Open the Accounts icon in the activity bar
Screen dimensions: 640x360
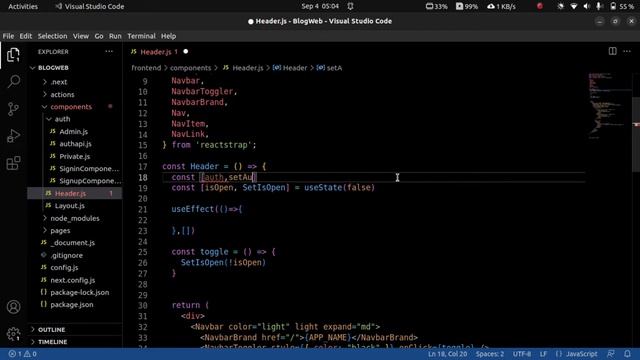(13, 307)
